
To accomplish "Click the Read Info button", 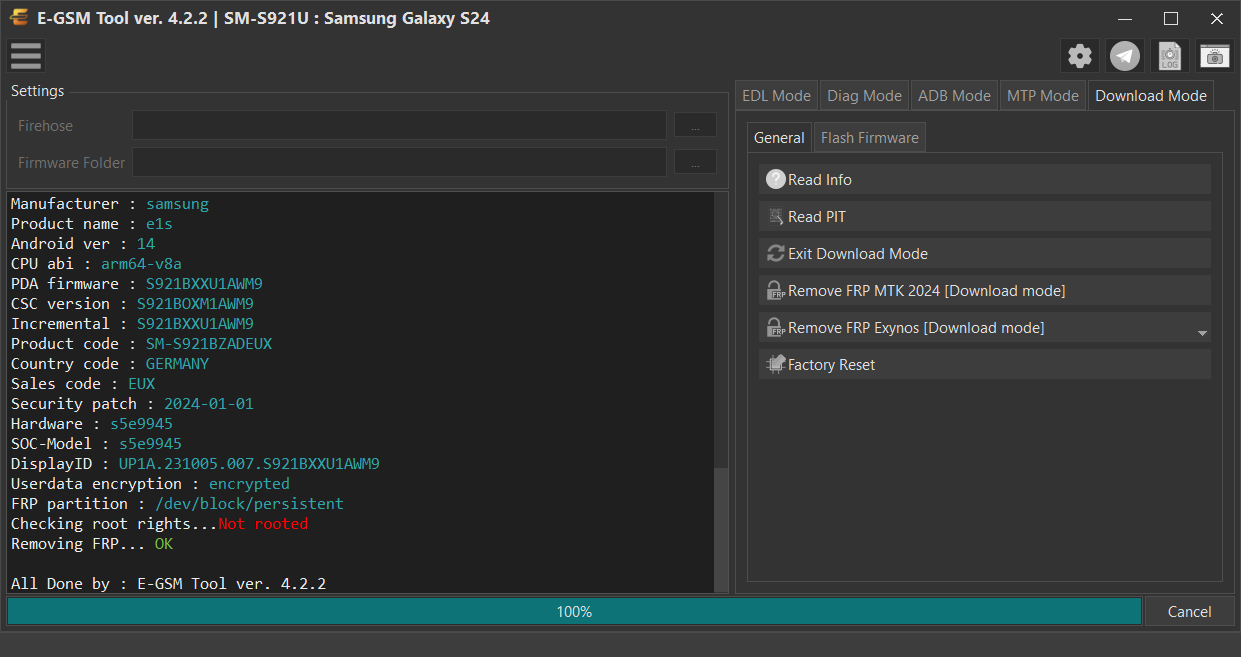I will (984, 180).
